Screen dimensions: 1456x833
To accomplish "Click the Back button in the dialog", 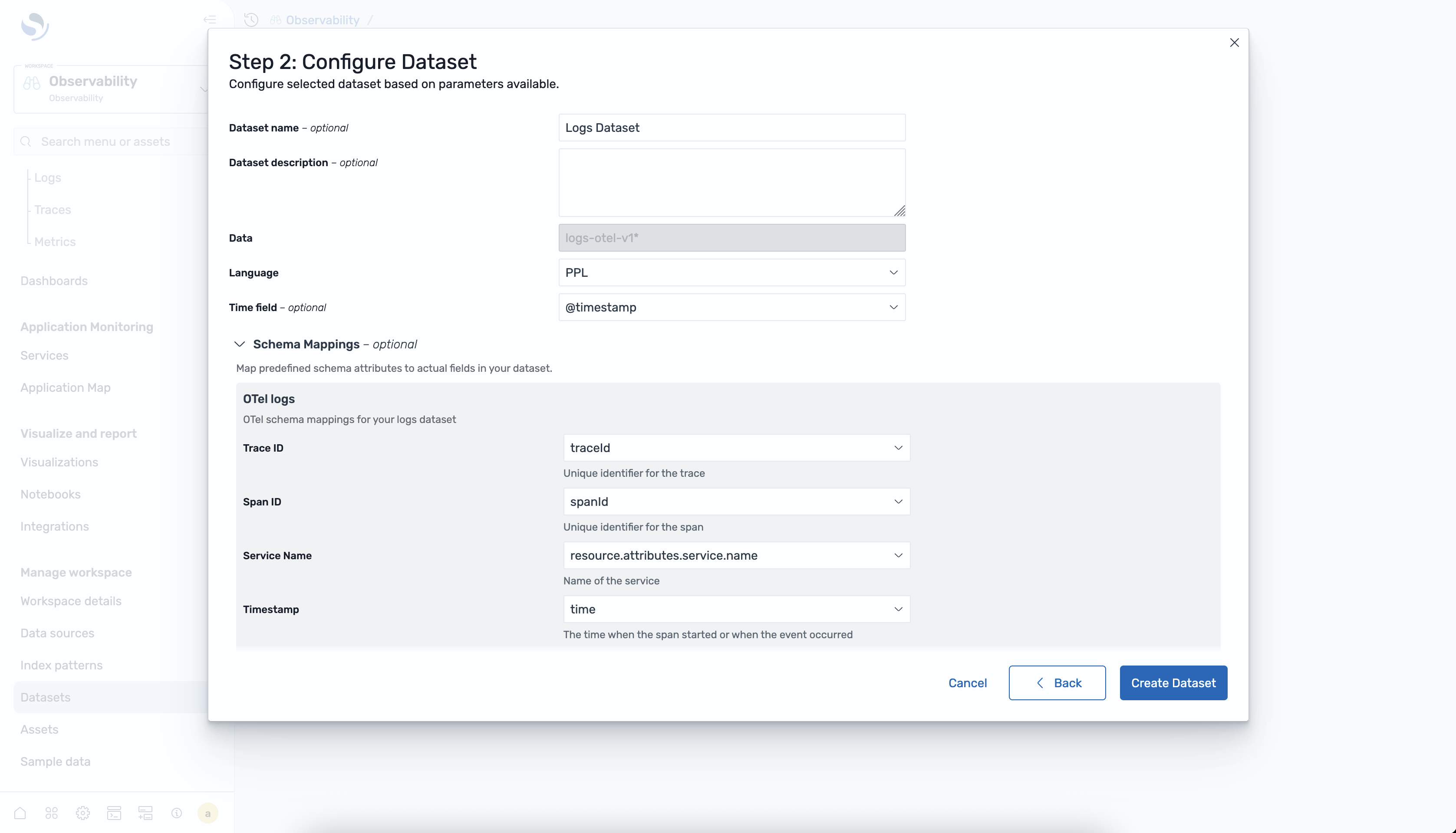I will 1057,682.
